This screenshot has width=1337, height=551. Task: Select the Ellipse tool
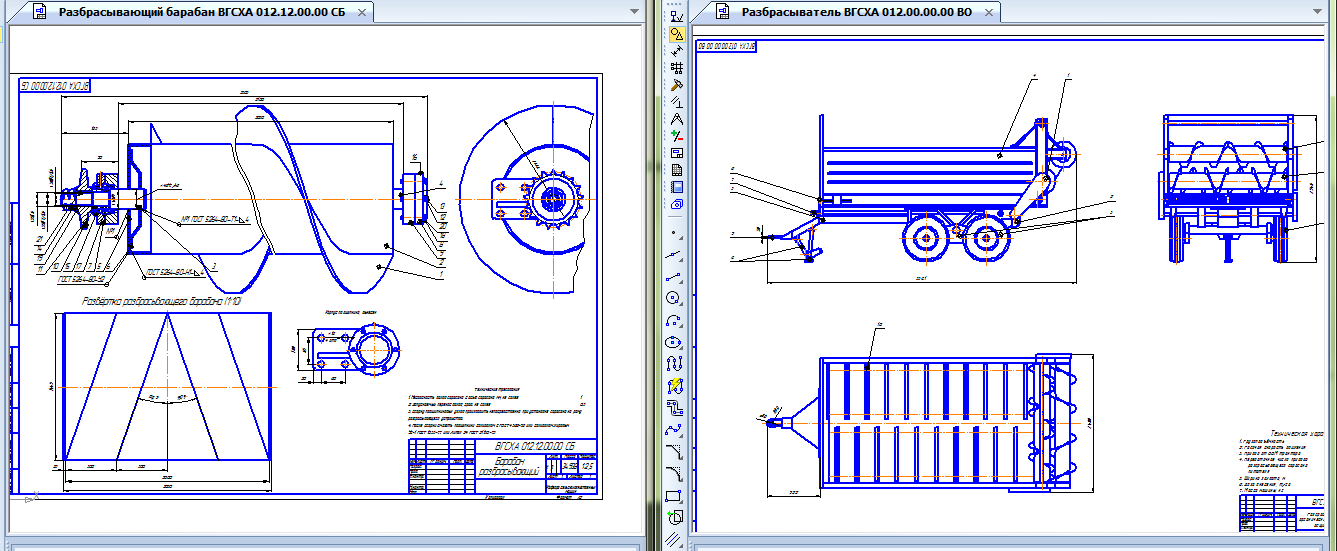pyautogui.click(x=675, y=342)
